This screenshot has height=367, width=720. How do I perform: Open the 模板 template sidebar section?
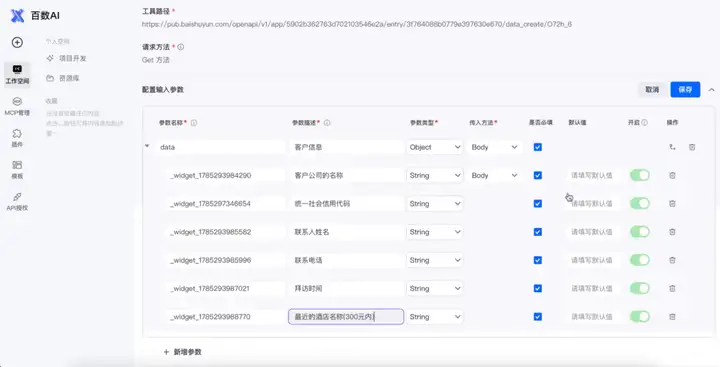coord(17,169)
